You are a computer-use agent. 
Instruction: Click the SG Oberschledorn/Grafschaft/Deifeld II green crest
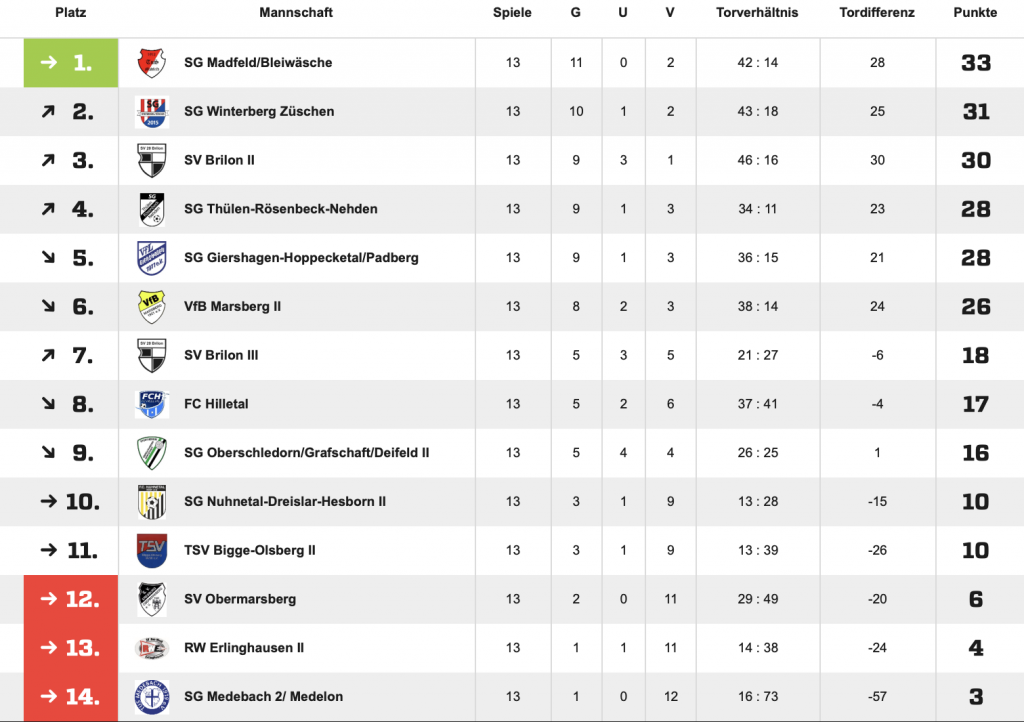152,453
